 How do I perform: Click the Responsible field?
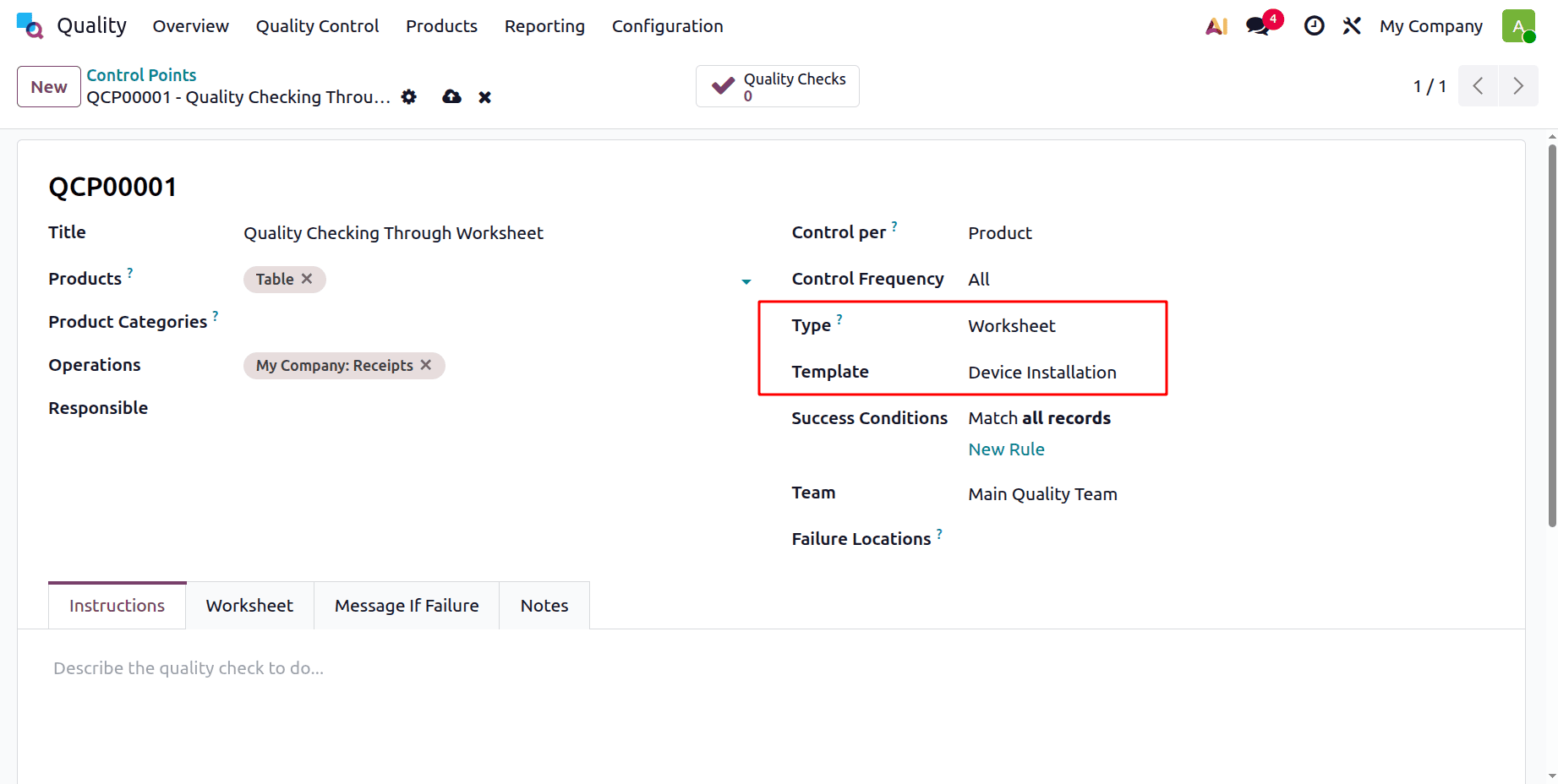click(x=498, y=408)
